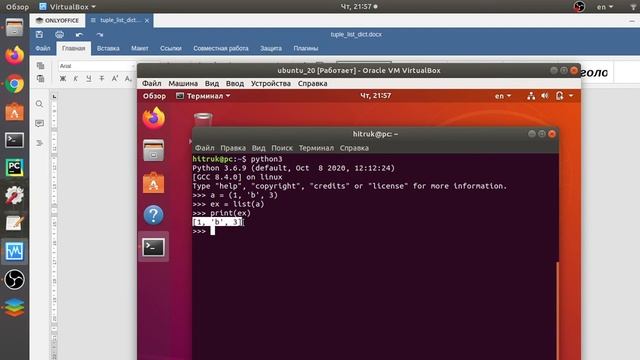Click the guest clock Чт, 21:57
The height and width of the screenshot is (360, 640).
pyautogui.click(x=376, y=96)
